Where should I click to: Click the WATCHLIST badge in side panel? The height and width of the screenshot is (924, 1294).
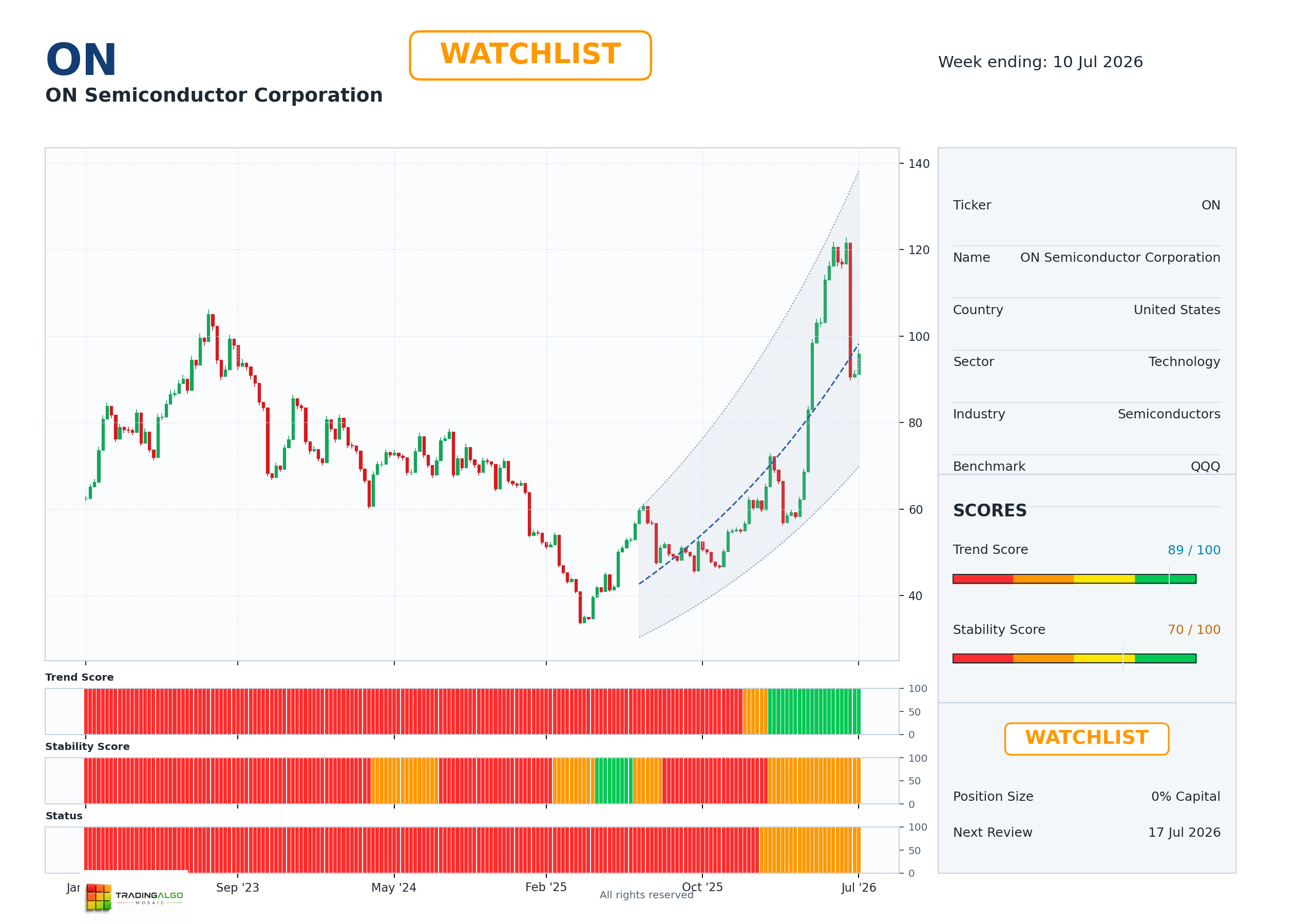point(1087,739)
